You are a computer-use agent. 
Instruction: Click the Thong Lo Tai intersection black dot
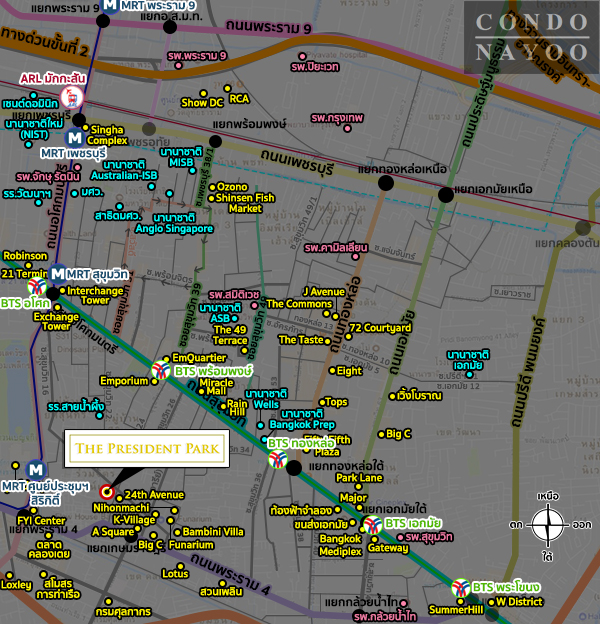pos(294,468)
